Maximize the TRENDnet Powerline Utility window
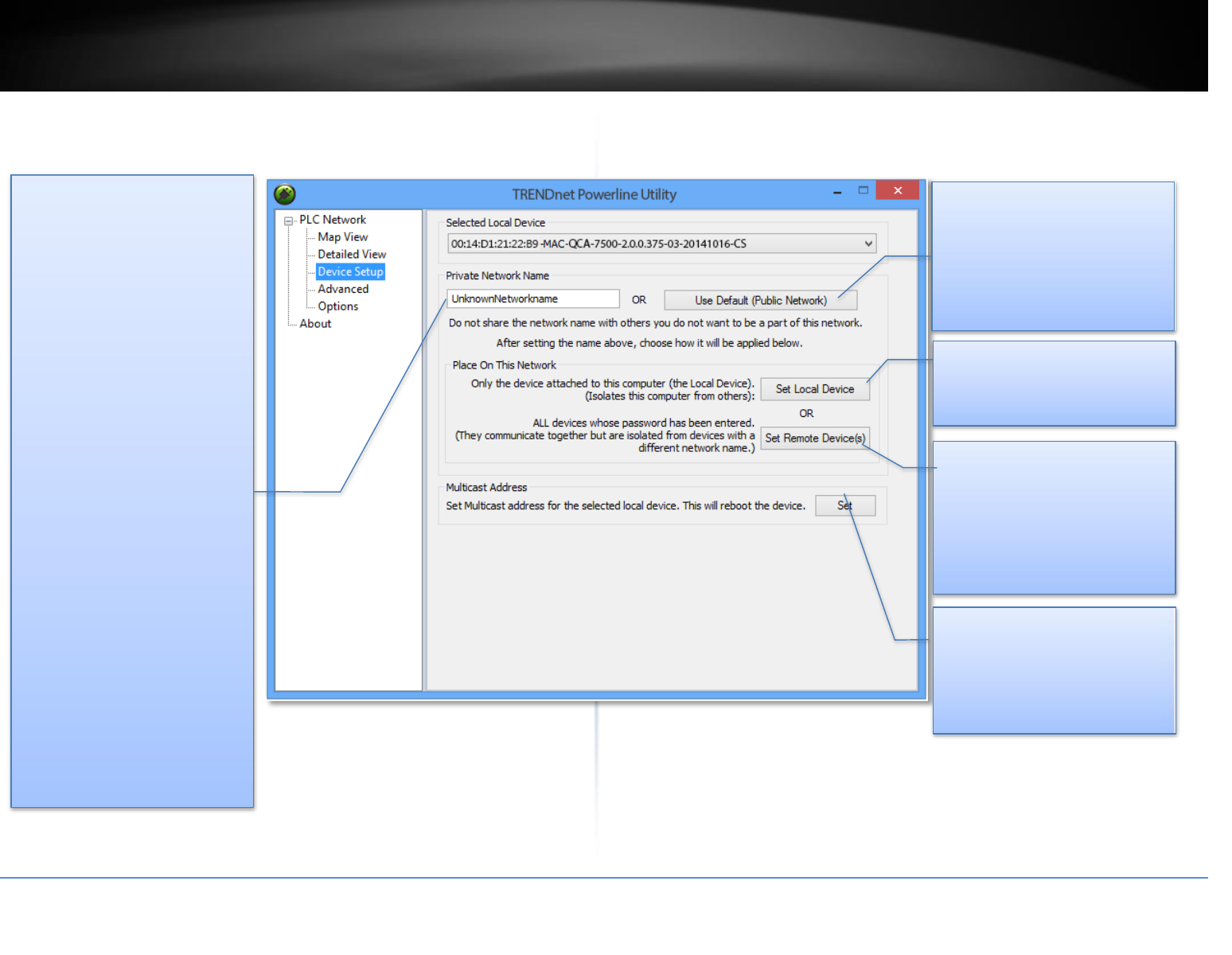Screen dimensions: 1232x955 click(863, 191)
